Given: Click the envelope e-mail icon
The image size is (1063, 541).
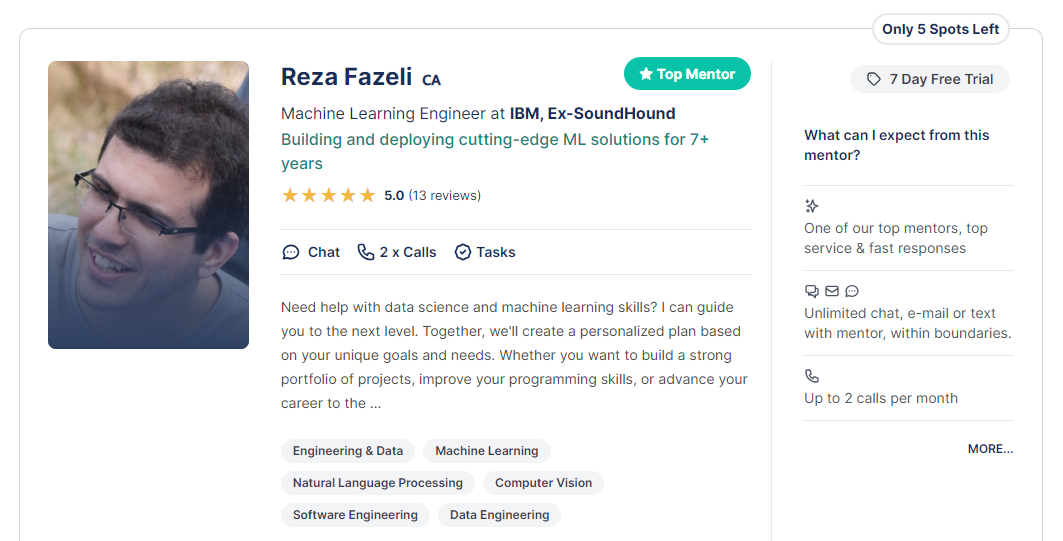Looking at the screenshot, I should (x=832, y=291).
